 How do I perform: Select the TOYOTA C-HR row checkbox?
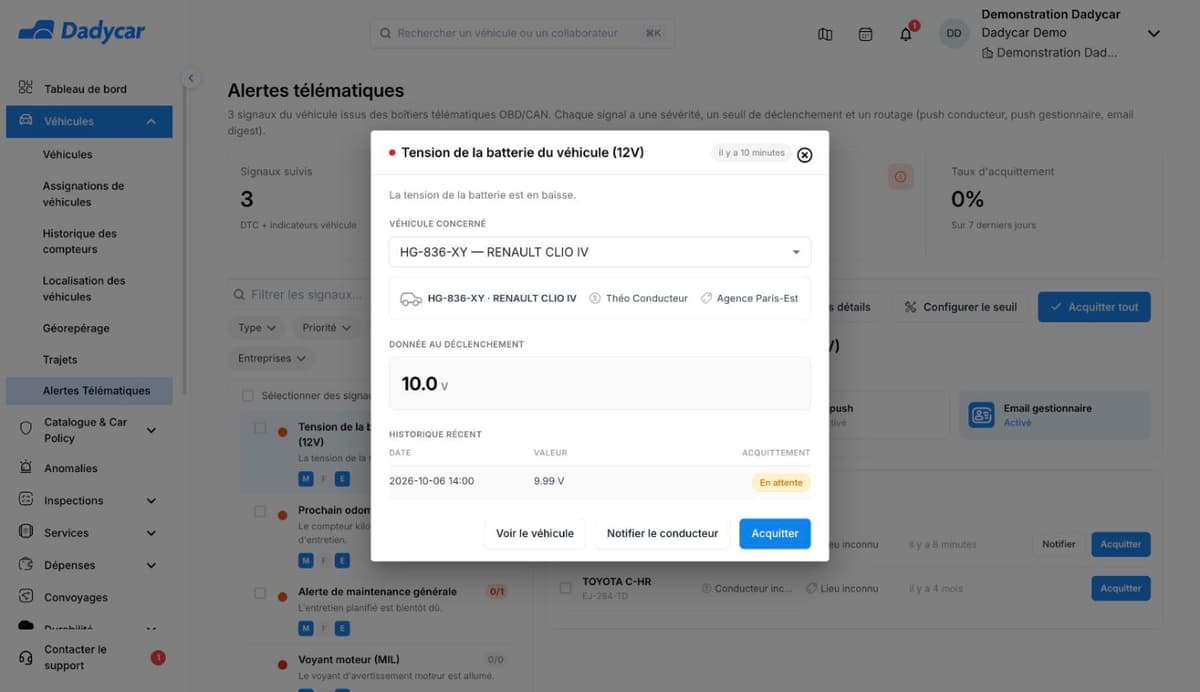click(x=565, y=588)
